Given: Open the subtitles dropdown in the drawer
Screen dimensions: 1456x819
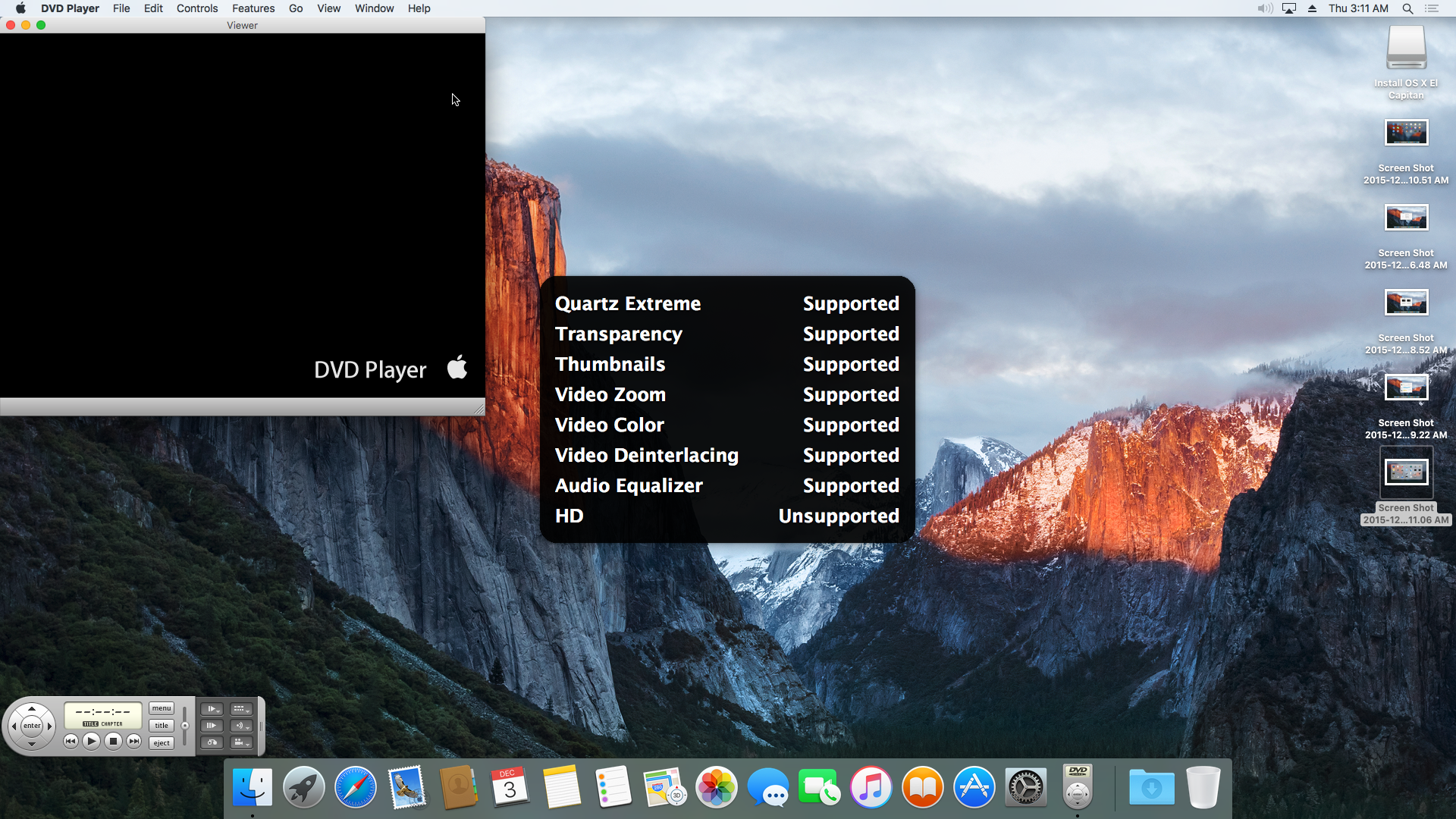Looking at the screenshot, I should click(241, 708).
